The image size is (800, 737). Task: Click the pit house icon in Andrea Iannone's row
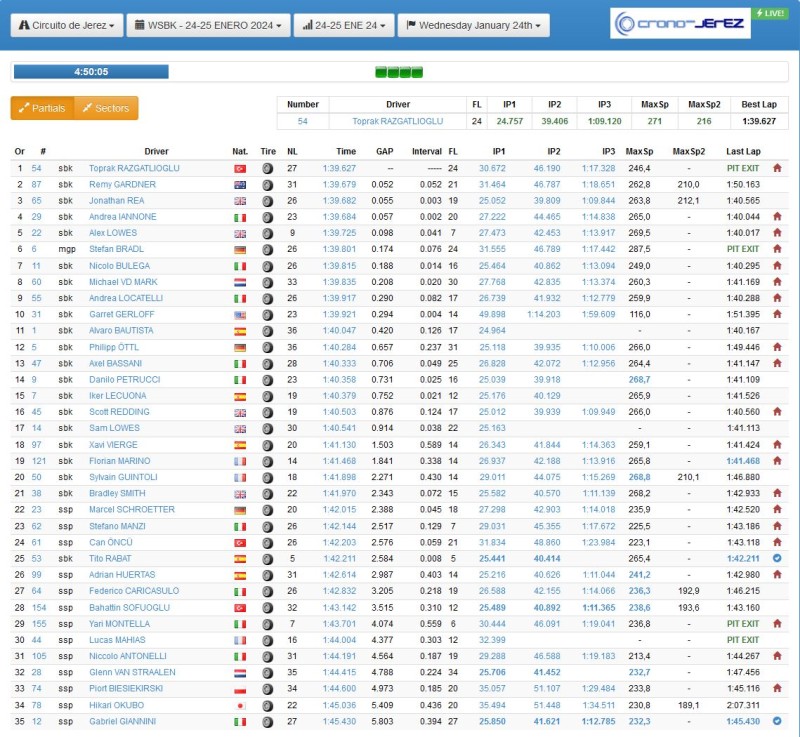coord(777,217)
